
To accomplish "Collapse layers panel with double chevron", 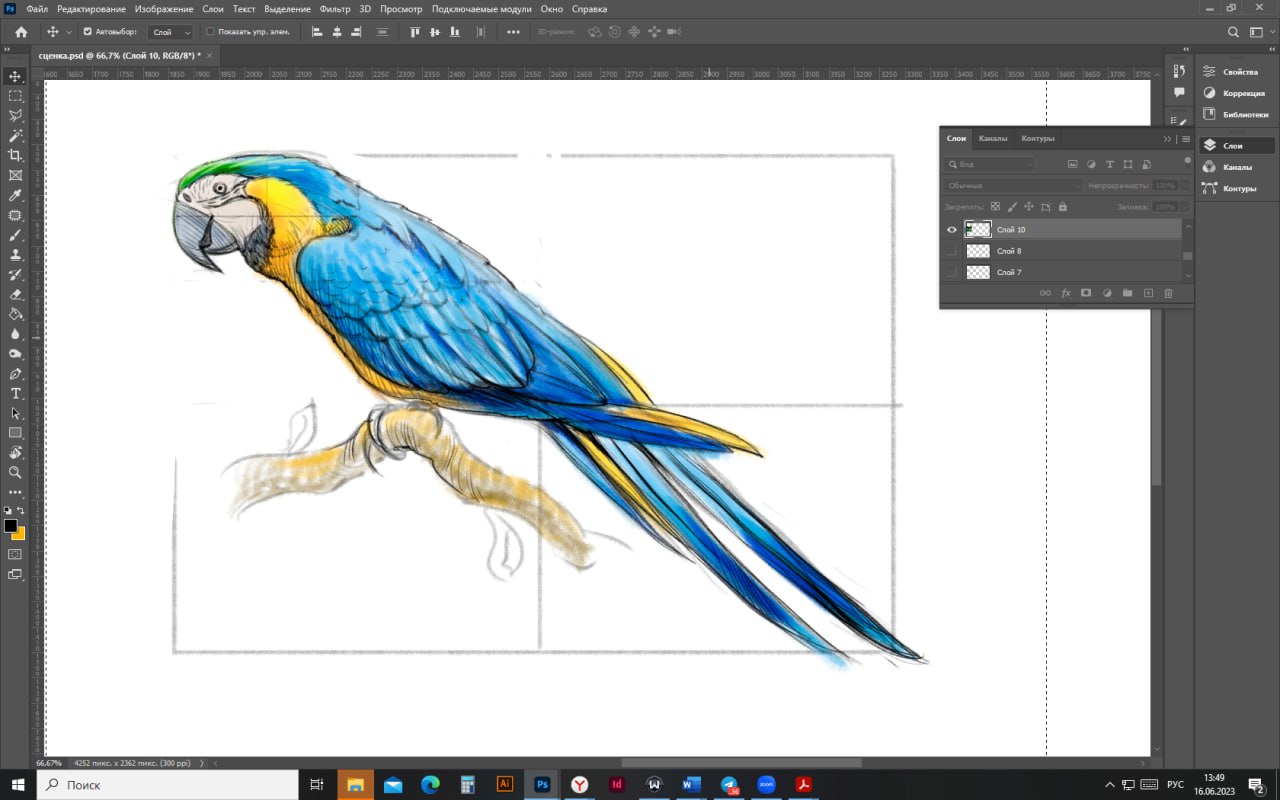I will [1167, 139].
